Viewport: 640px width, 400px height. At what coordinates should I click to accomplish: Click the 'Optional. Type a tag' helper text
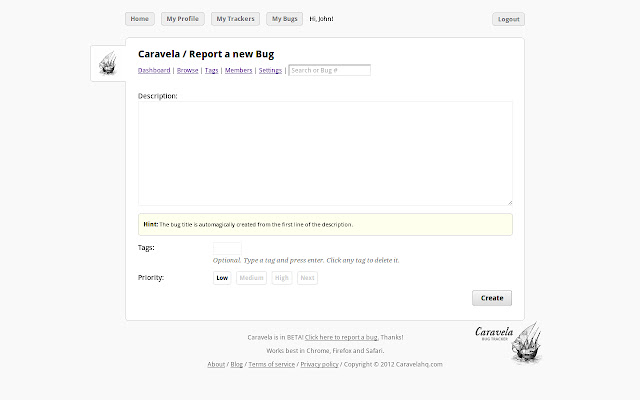point(306,260)
